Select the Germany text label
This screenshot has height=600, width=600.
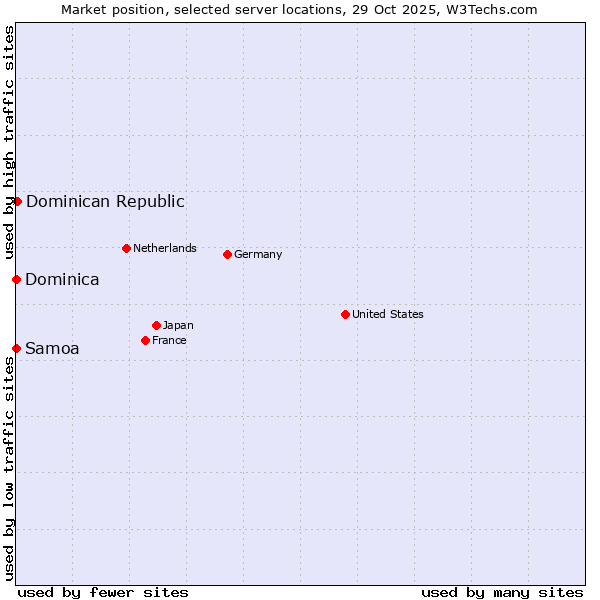point(258,254)
